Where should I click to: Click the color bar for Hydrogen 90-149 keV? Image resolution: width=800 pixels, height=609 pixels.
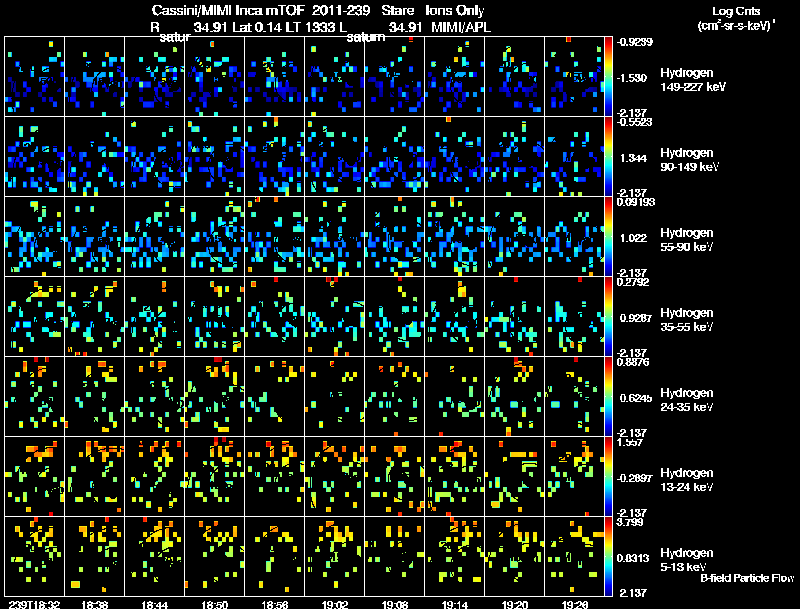coord(609,156)
